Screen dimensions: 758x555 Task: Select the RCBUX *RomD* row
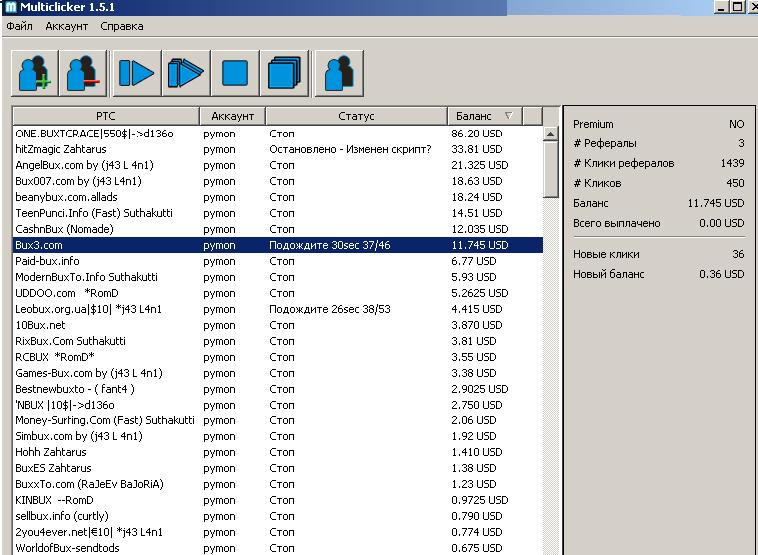pyautogui.click(x=278, y=356)
